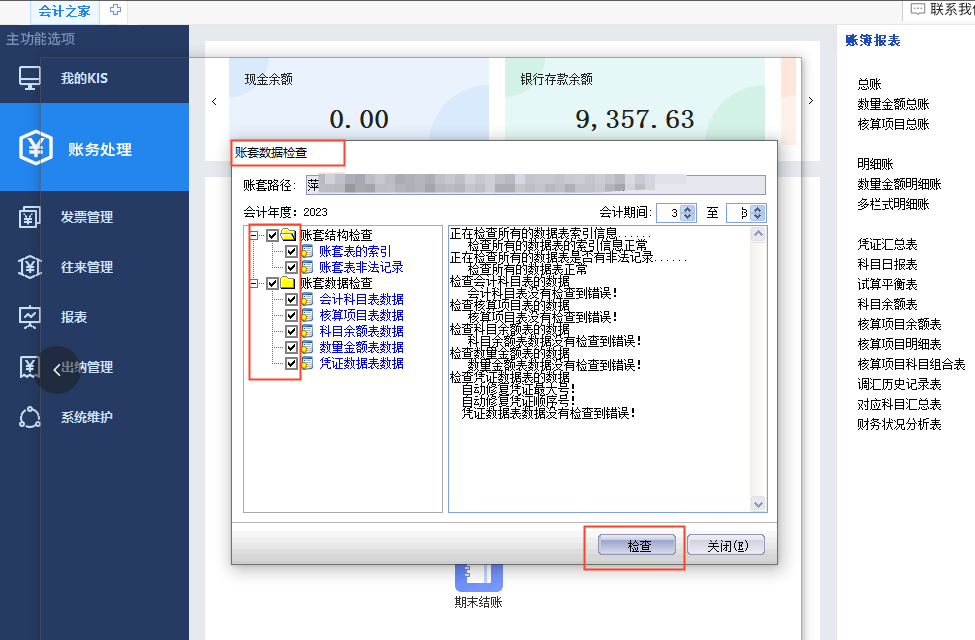This screenshot has width=975, height=640.
Task: Toggle the 会计科目表数据 checkbox
Action: [x=292, y=299]
